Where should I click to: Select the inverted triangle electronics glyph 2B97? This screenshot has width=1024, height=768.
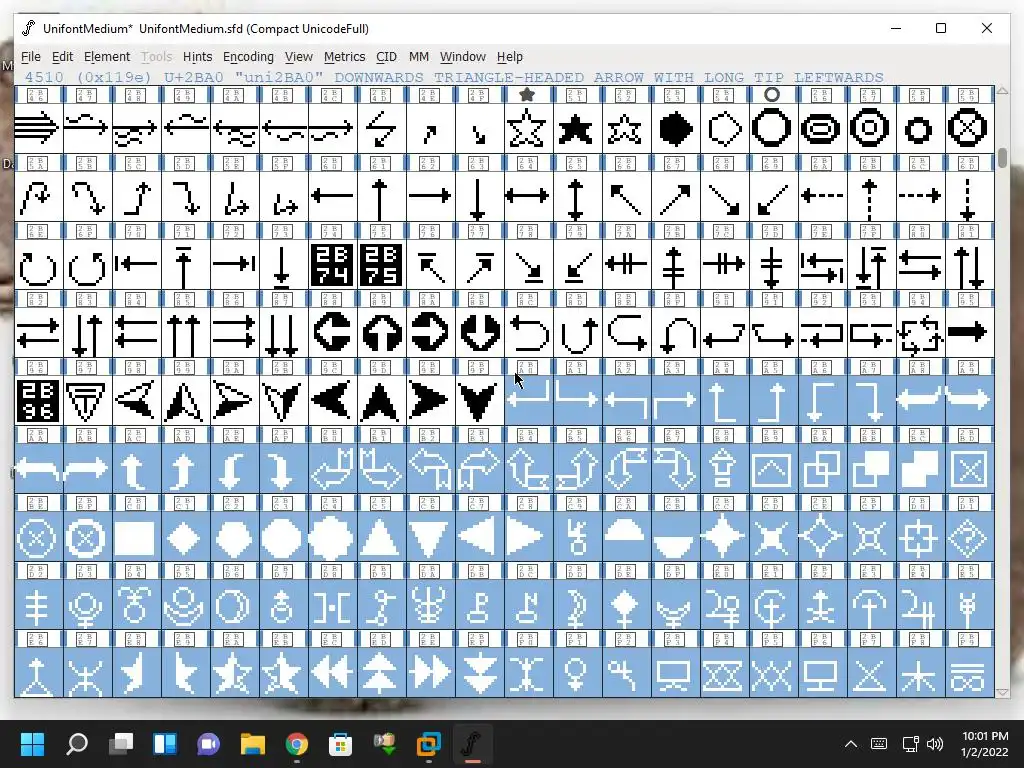pos(87,400)
